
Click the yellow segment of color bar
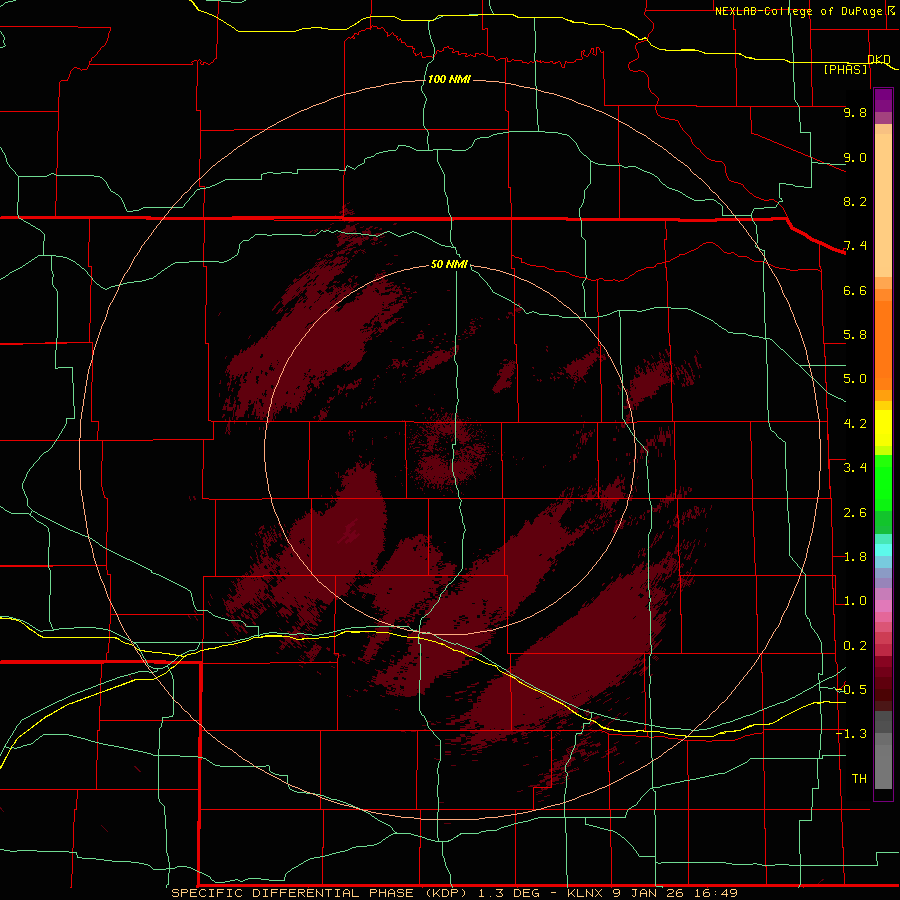883,428
